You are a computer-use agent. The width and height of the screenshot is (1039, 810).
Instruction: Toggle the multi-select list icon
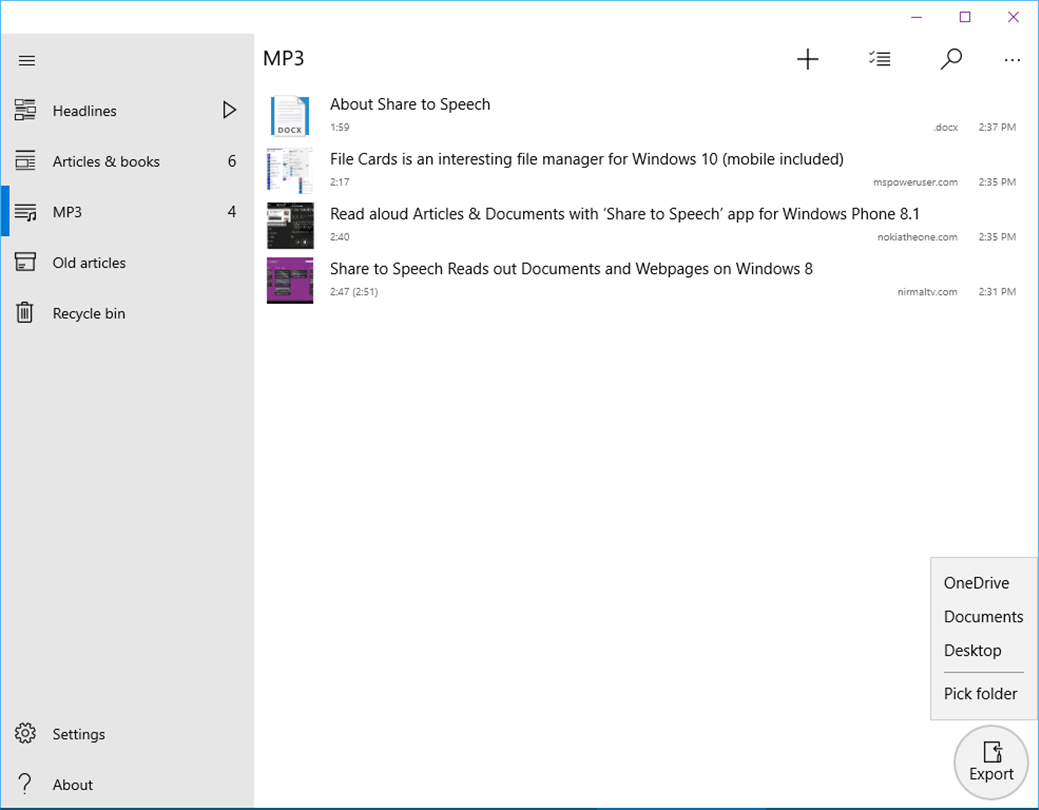tap(879, 59)
